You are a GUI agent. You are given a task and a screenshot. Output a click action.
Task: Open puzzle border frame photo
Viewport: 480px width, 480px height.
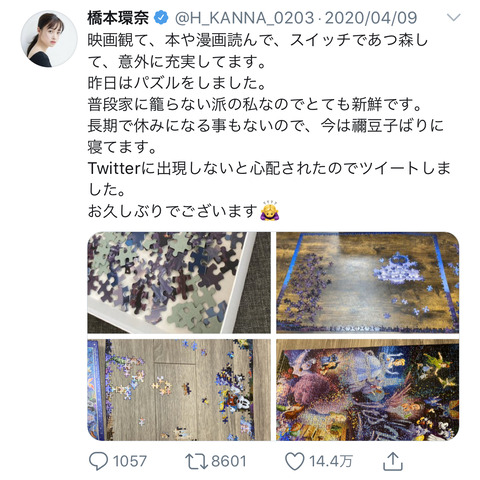(368, 283)
